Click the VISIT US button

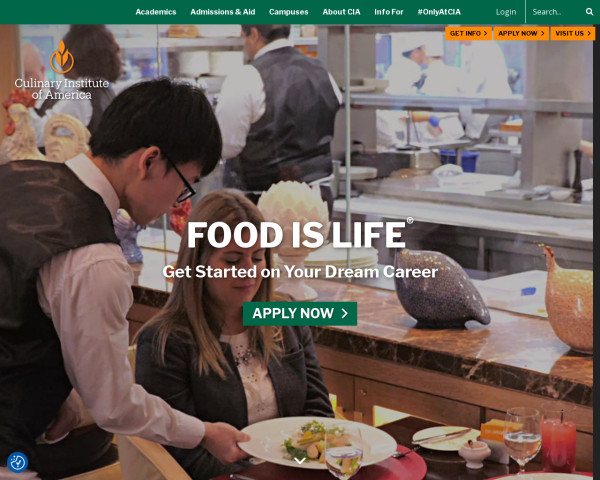point(573,33)
